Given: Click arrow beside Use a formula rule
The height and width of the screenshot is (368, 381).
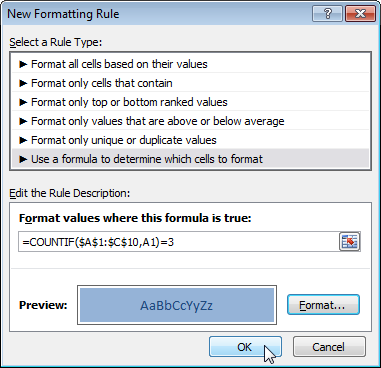Looking at the screenshot, I should [23, 159].
